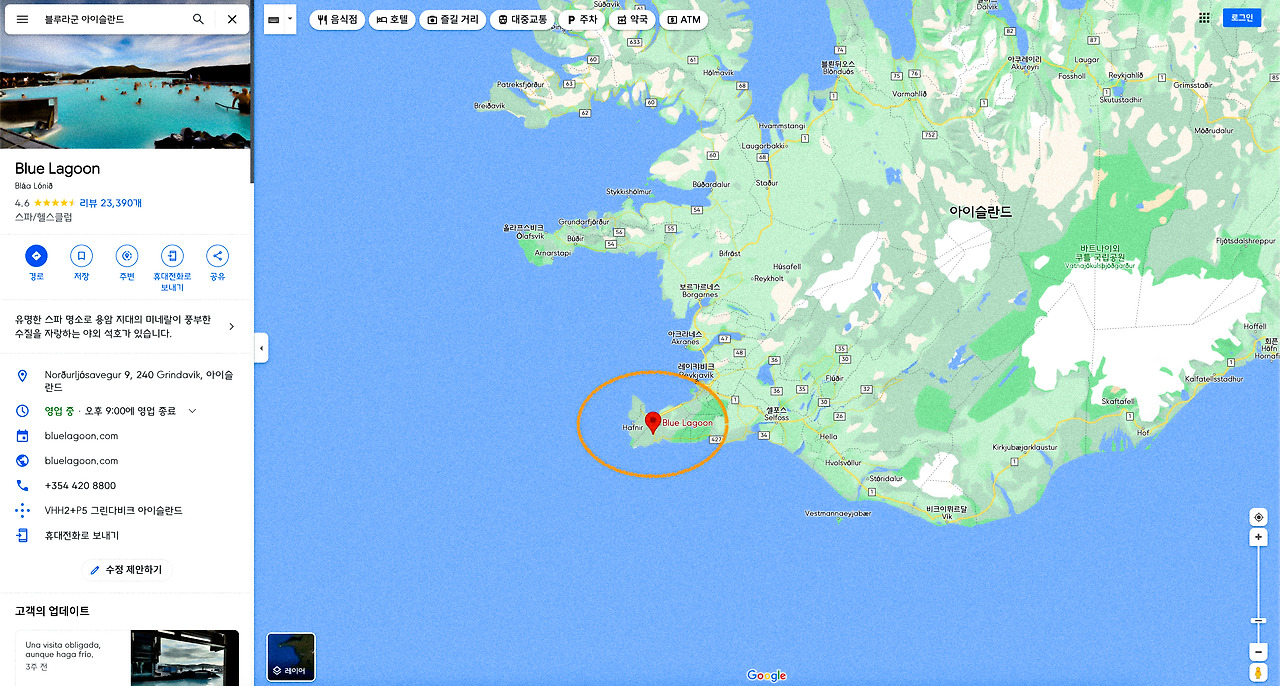This screenshot has height=686, width=1280.
Task: Click the 로그인 sign-in button
Action: point(1242,18)
